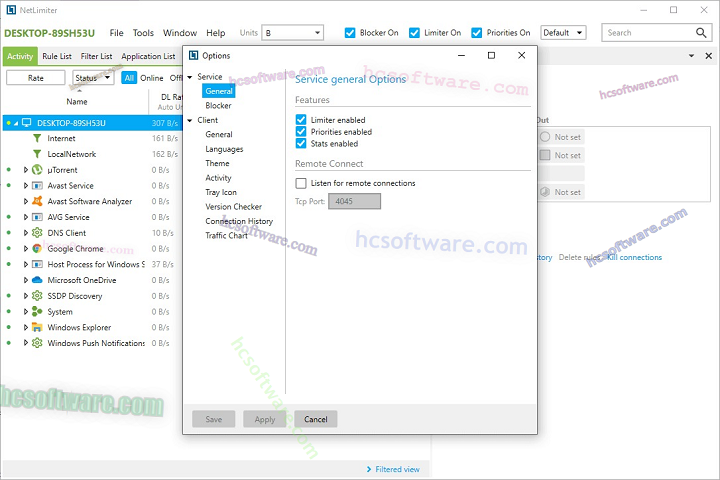Maximize the Options dialog

coord(491,55)
